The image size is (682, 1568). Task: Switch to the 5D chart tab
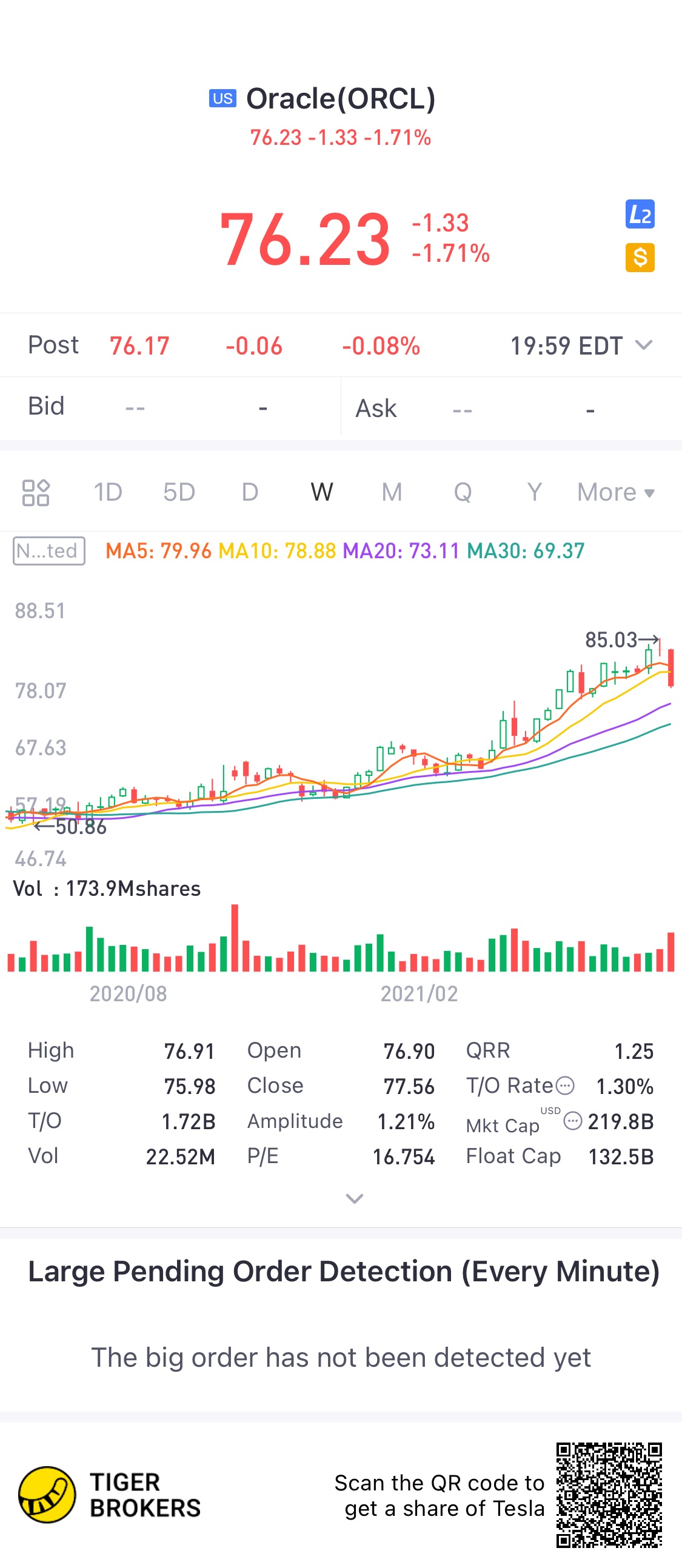point(179,492)
